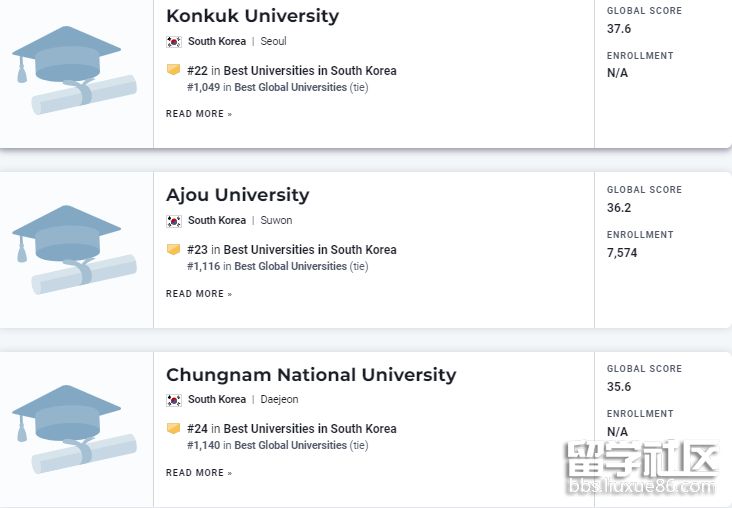
Task: Open Best Universities in South Korea link at #22
Action: coord(310,71)
